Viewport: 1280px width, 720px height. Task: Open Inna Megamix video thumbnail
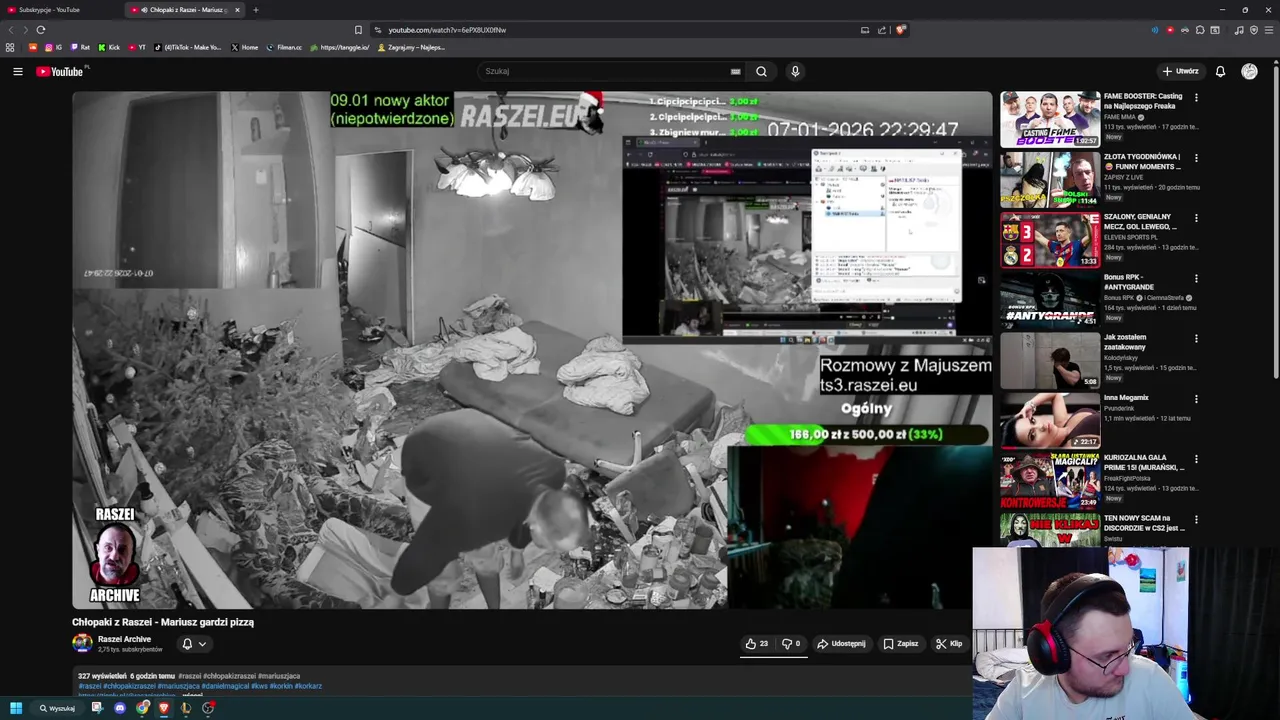[x=1050, y=421]
